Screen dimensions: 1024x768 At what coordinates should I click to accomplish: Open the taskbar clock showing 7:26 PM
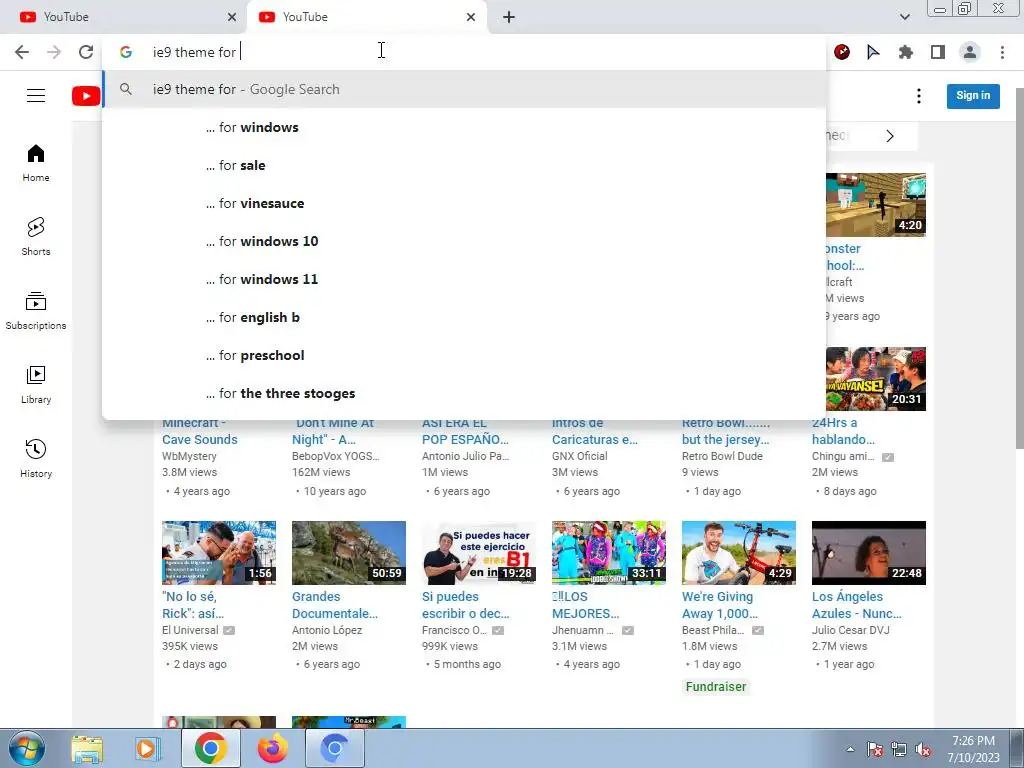pyautogui.click(x=973, y=749)
